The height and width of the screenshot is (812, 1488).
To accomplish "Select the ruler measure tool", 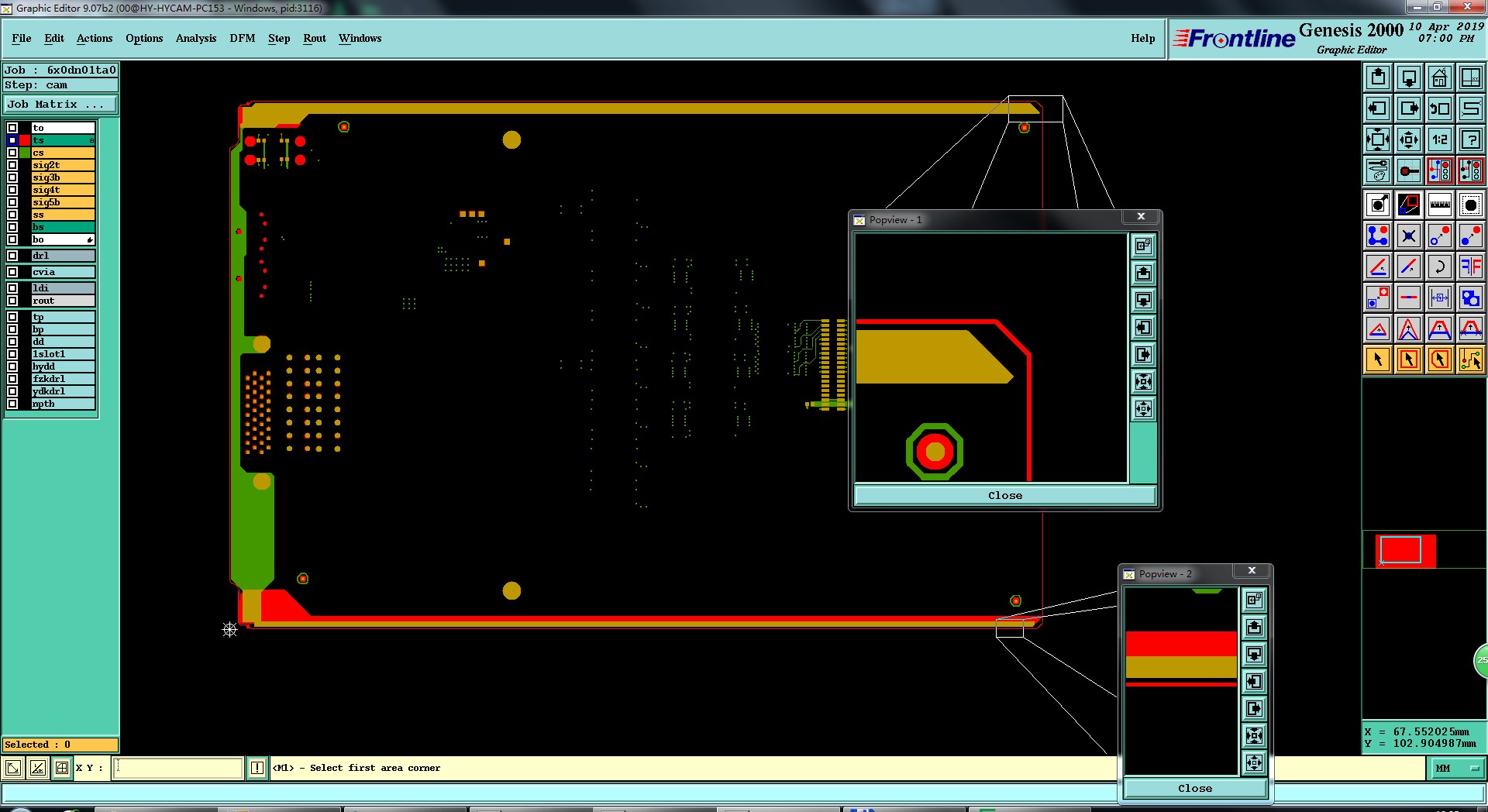I will [1440, 205].
